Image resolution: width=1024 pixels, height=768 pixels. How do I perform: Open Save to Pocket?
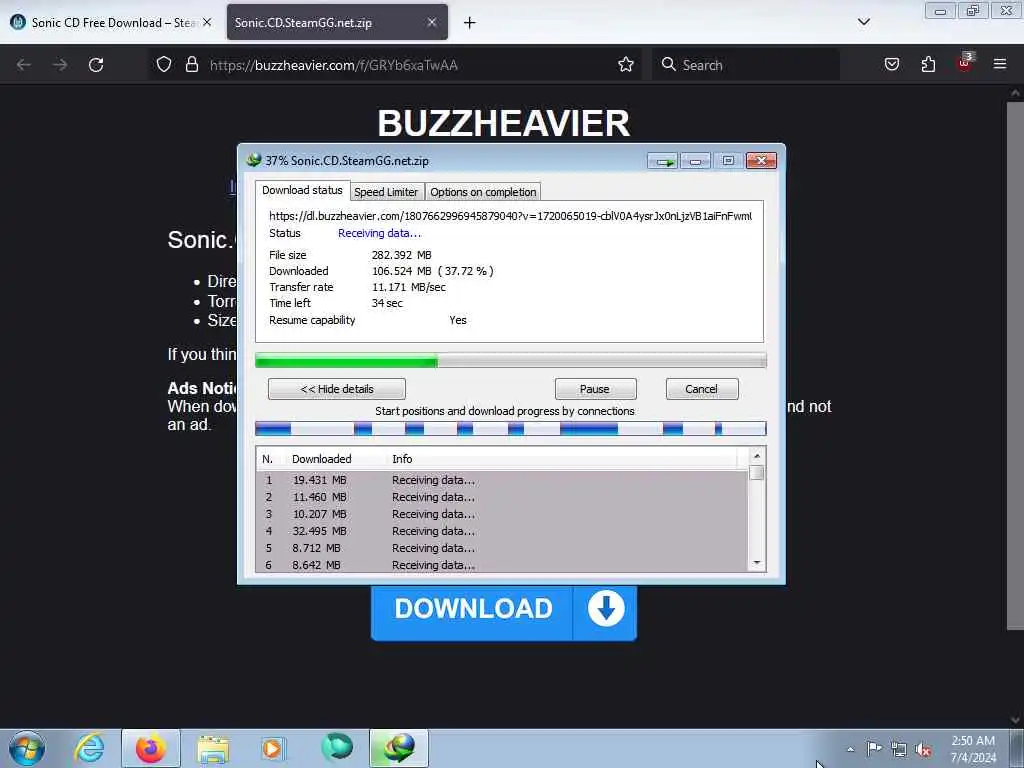[x=891, y=64]
